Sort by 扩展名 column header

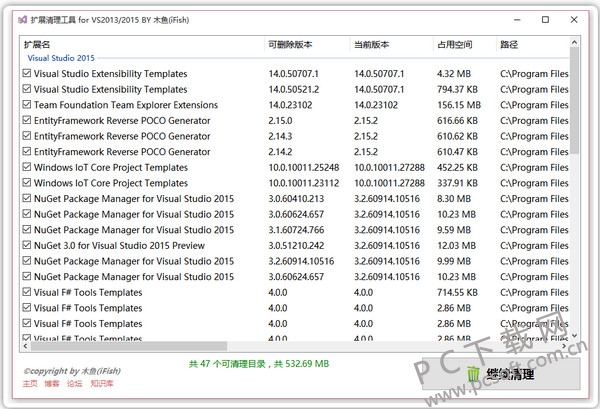(x=142, y=44)
